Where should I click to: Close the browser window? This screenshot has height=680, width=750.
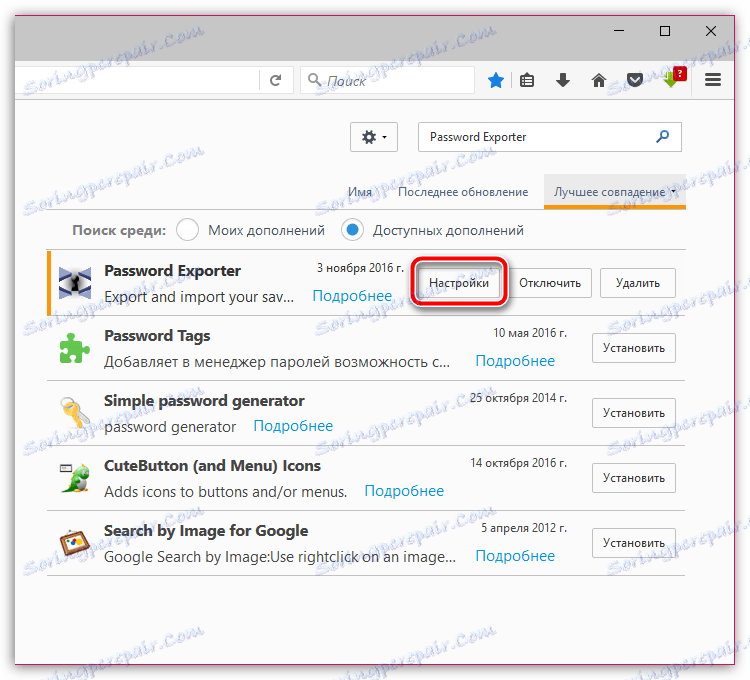pyautogui.click(x=711, y=31)
